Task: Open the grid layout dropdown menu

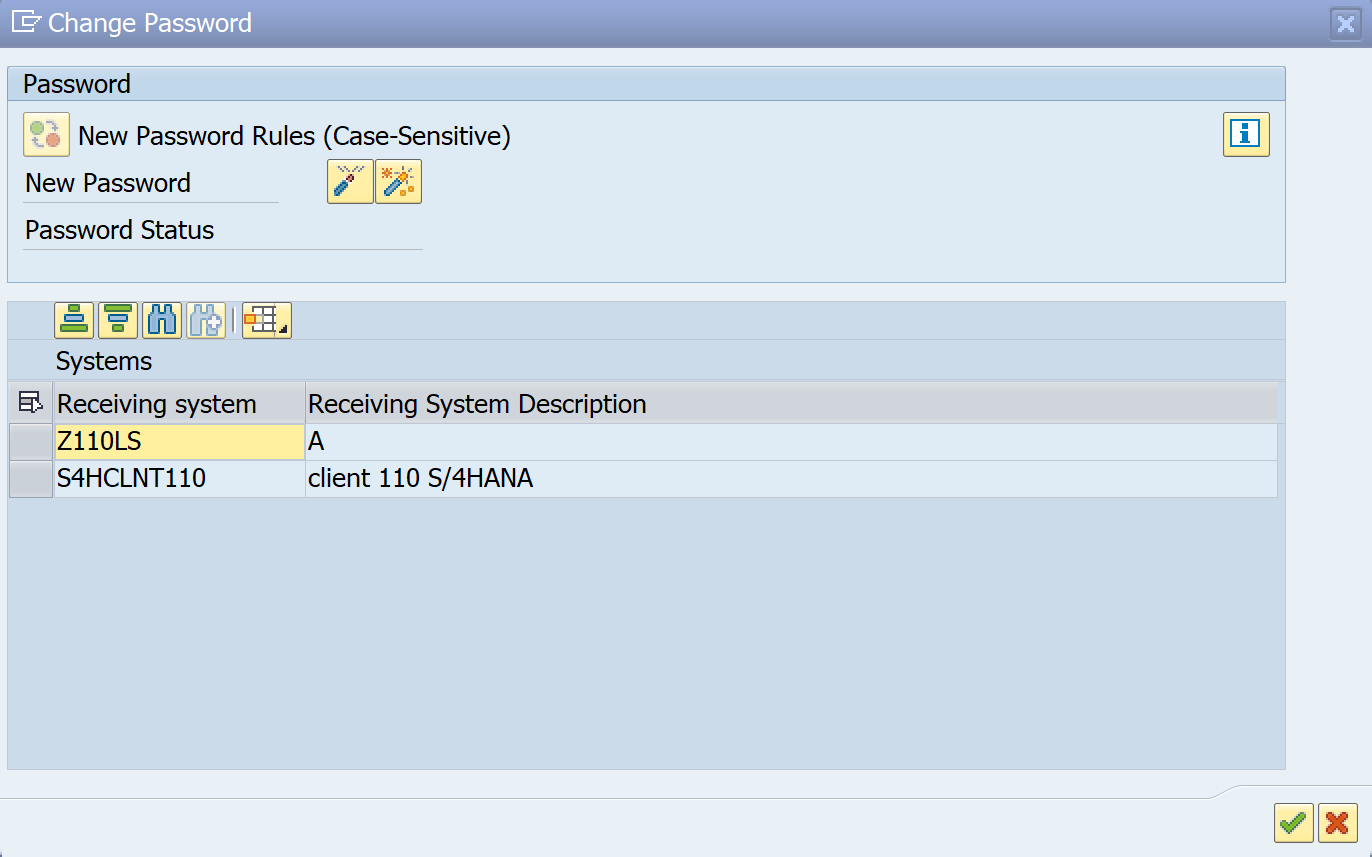Action: [x=266, y=320]
